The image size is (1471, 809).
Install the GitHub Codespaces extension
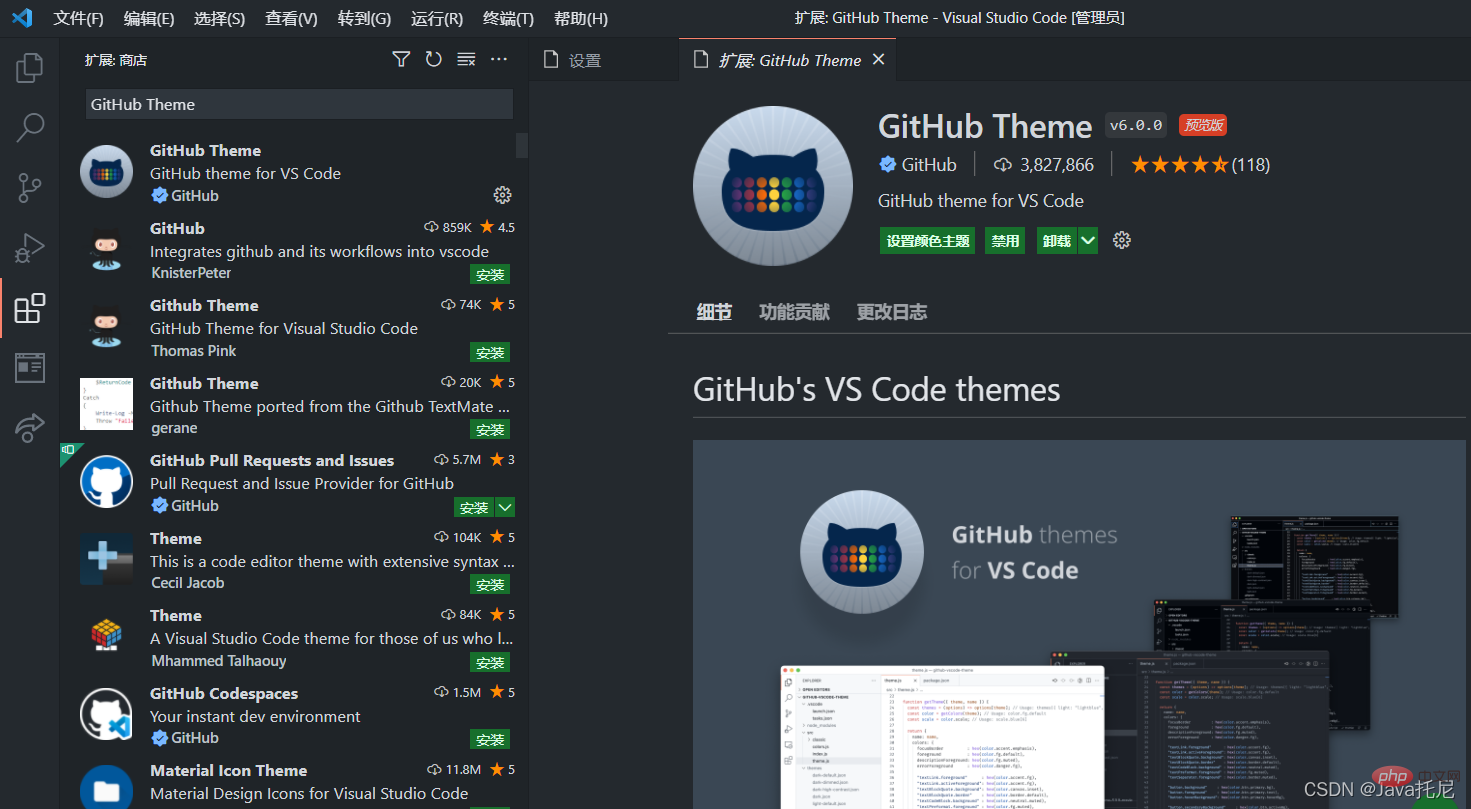point(490,740)
